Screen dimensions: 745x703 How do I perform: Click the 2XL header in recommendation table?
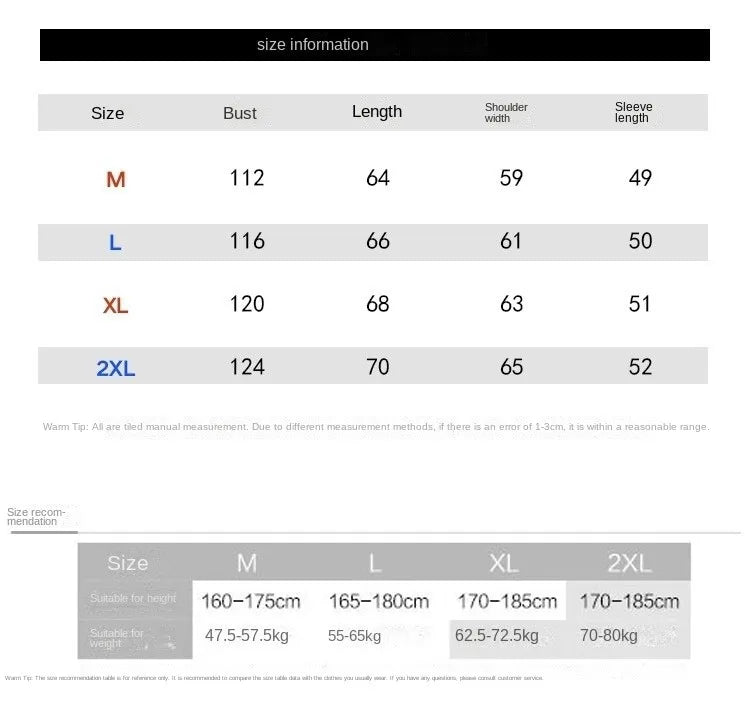click(629, 563)
